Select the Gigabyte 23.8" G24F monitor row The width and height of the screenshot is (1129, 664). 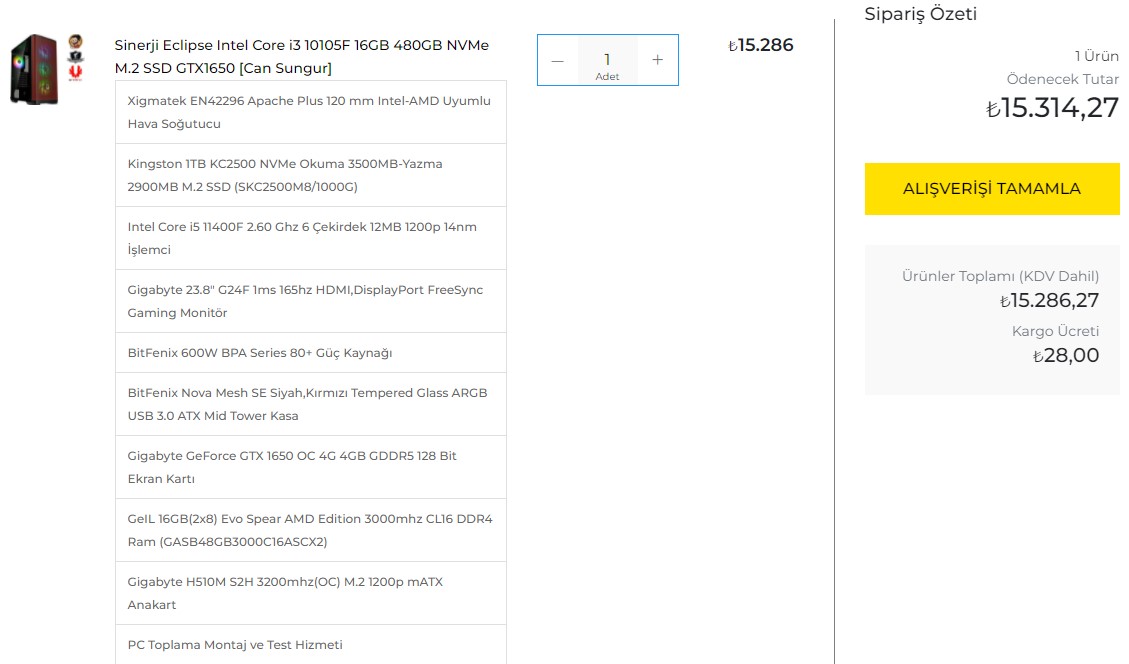pyautogui.click(x=311, y=301)
